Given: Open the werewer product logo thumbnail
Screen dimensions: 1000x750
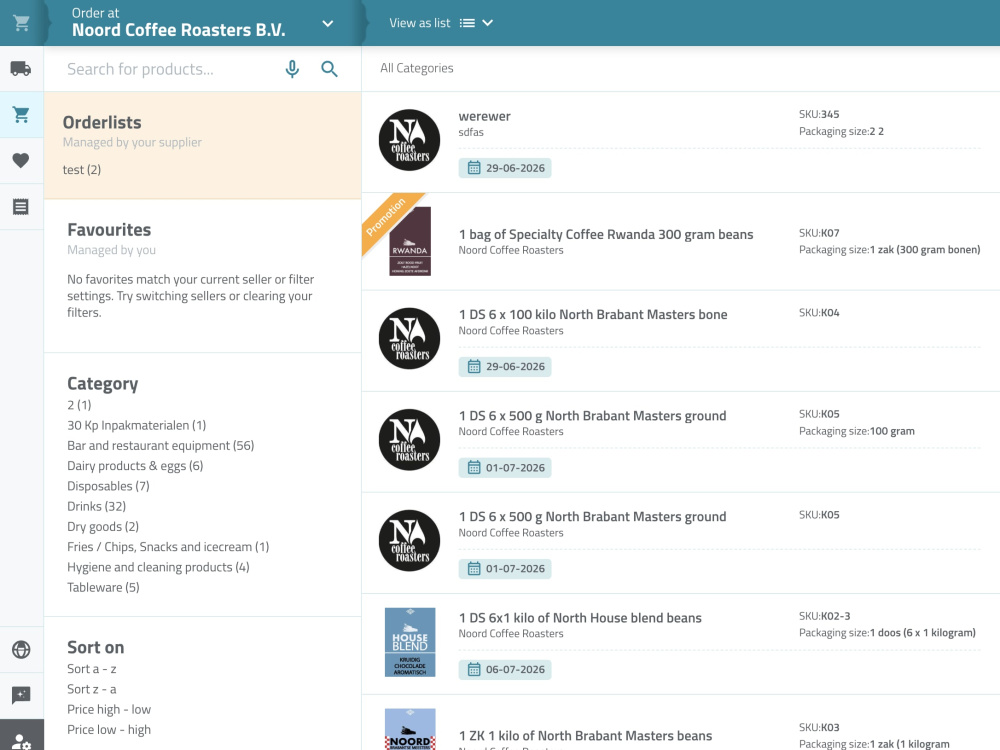Looking at the screenshot, I should point(409,140).
